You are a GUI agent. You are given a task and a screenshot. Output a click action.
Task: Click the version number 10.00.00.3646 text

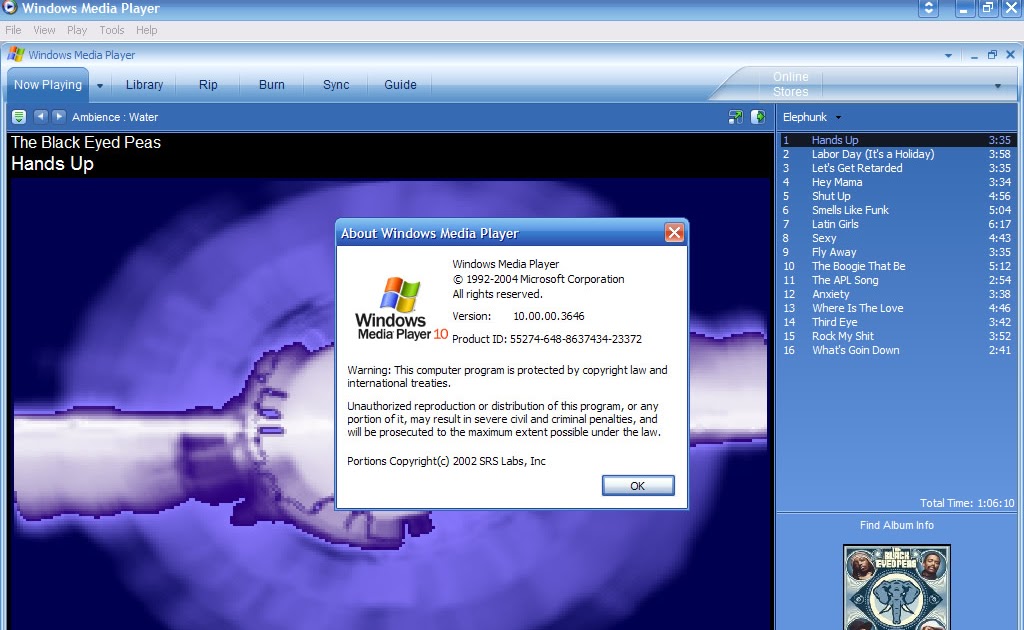tap(549, 316)
